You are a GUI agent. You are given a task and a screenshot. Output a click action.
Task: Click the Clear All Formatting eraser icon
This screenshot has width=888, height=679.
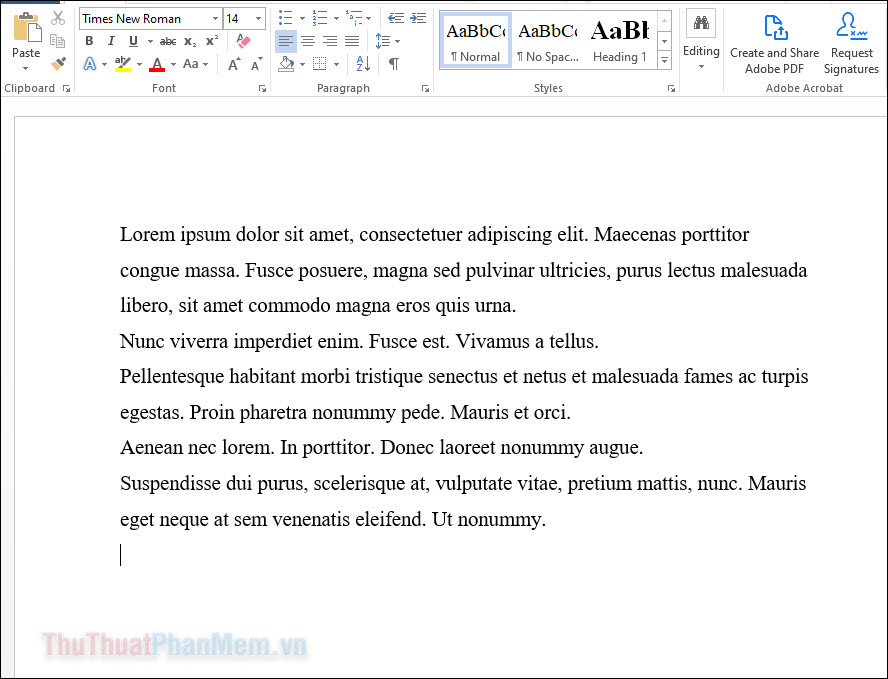click(243, 41)
